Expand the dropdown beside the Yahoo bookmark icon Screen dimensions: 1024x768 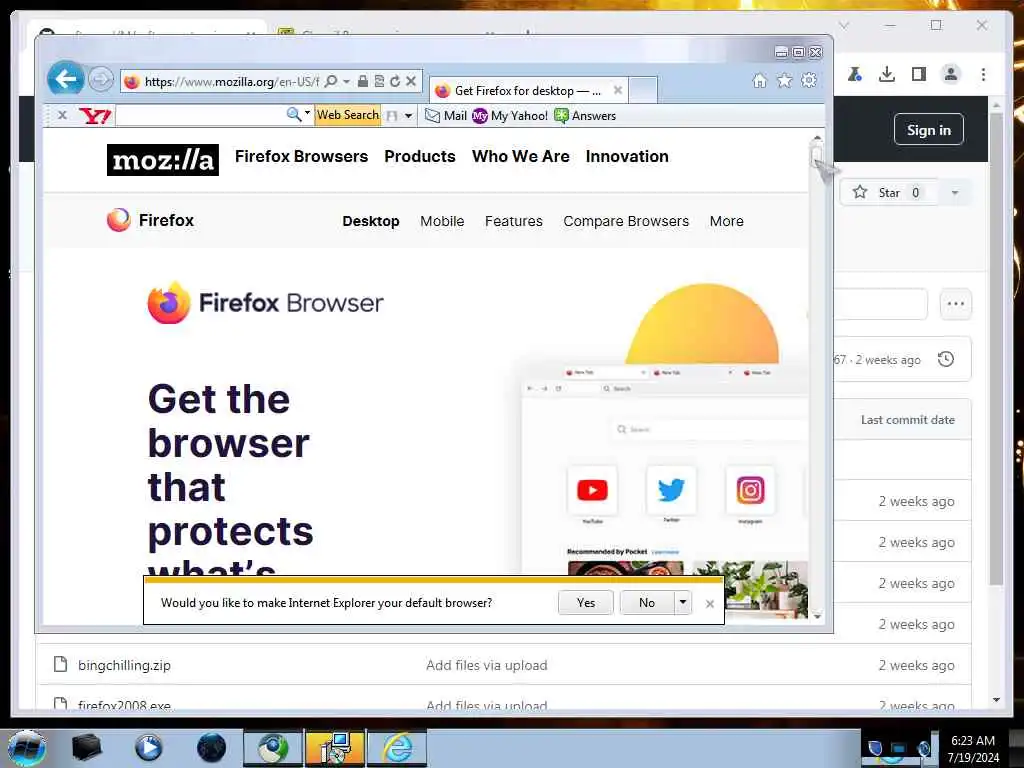408,116
